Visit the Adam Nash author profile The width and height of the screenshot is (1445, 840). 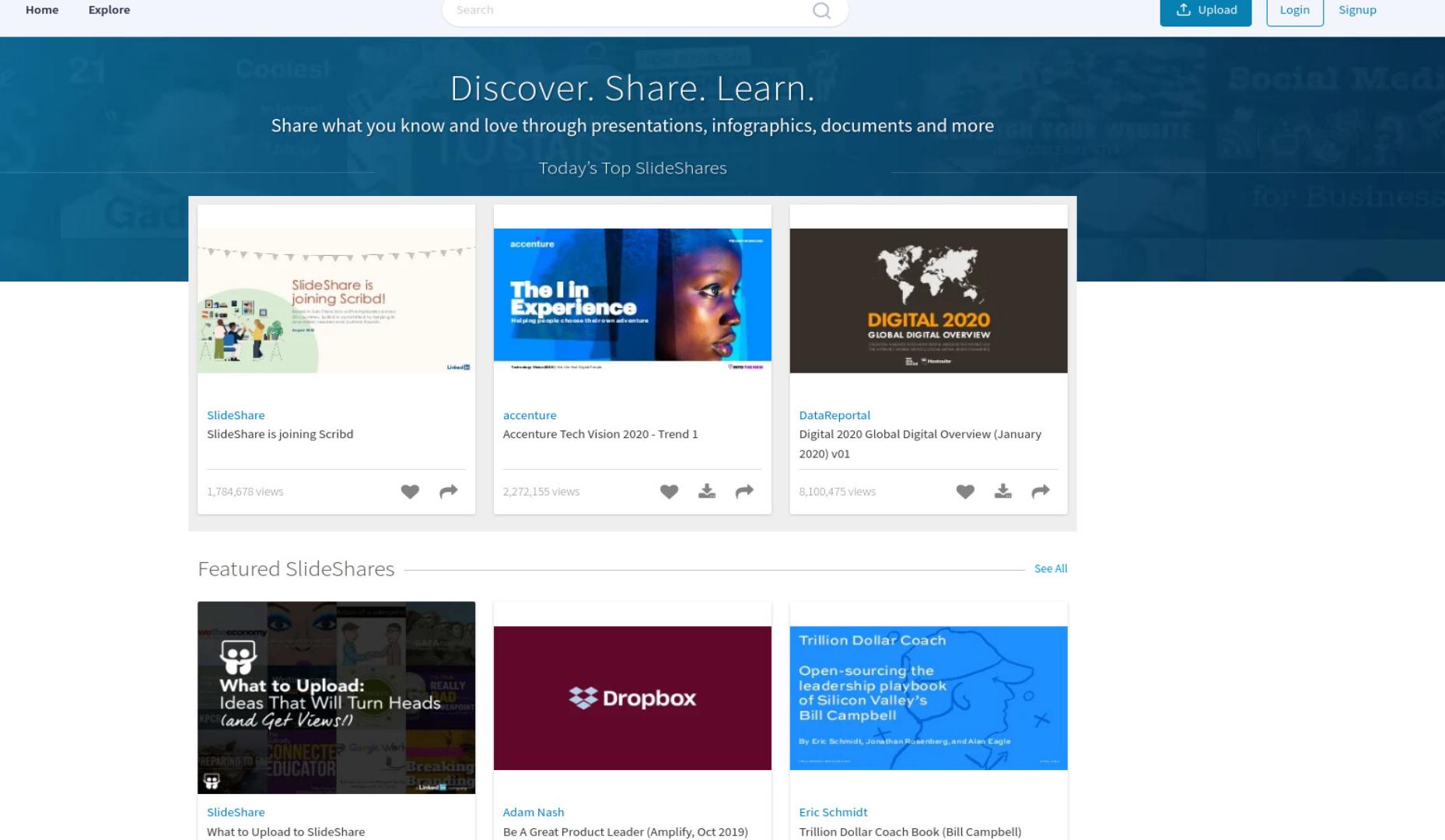coord(534,812)
